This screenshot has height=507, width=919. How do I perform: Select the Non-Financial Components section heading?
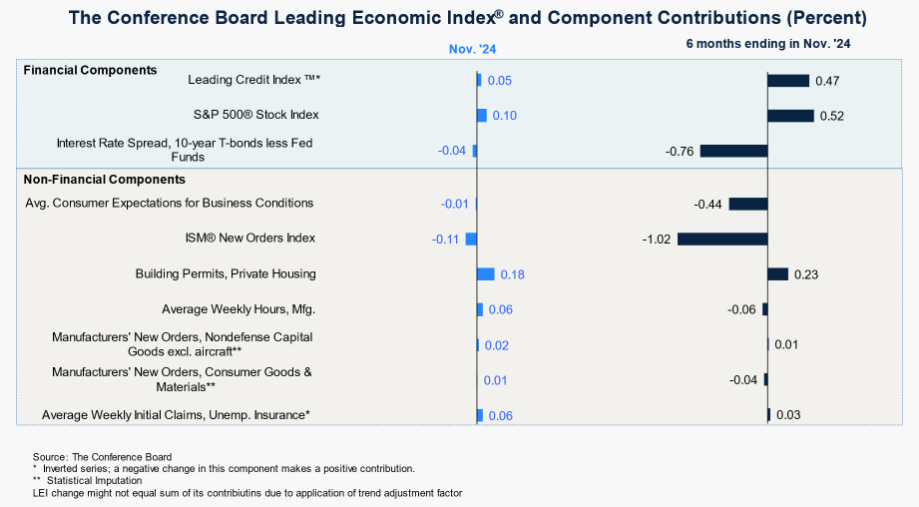tap(105, 180)
